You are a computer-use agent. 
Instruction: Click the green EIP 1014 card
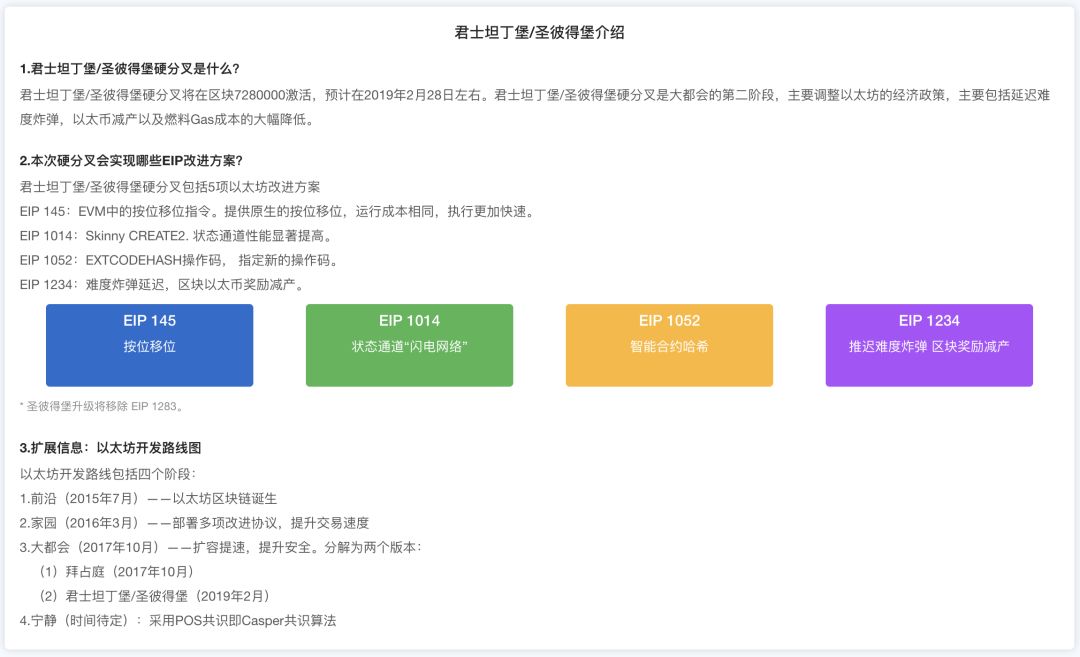tap(409, 345)
